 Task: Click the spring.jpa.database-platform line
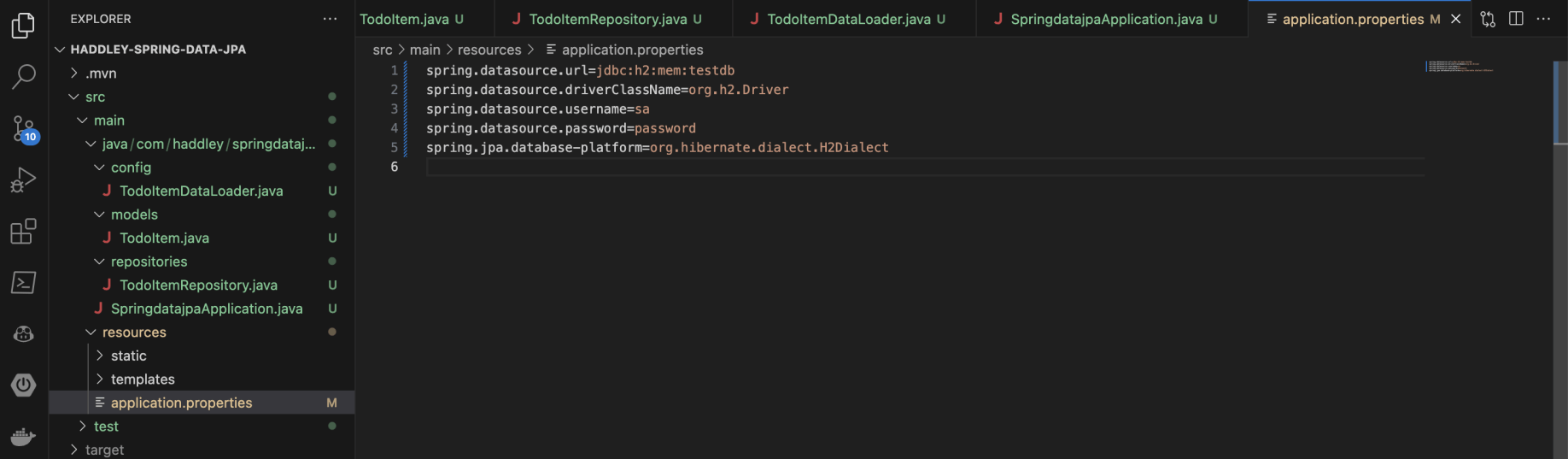(658, 148)
